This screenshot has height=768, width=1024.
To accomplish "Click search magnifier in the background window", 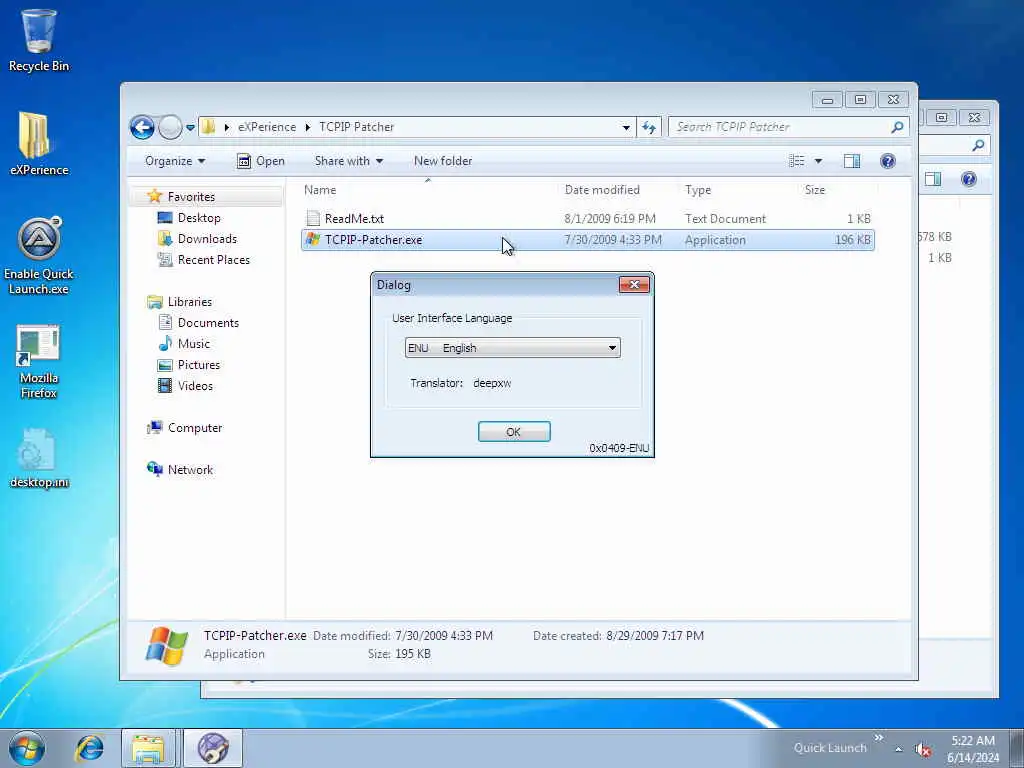I will coord(978,145).
